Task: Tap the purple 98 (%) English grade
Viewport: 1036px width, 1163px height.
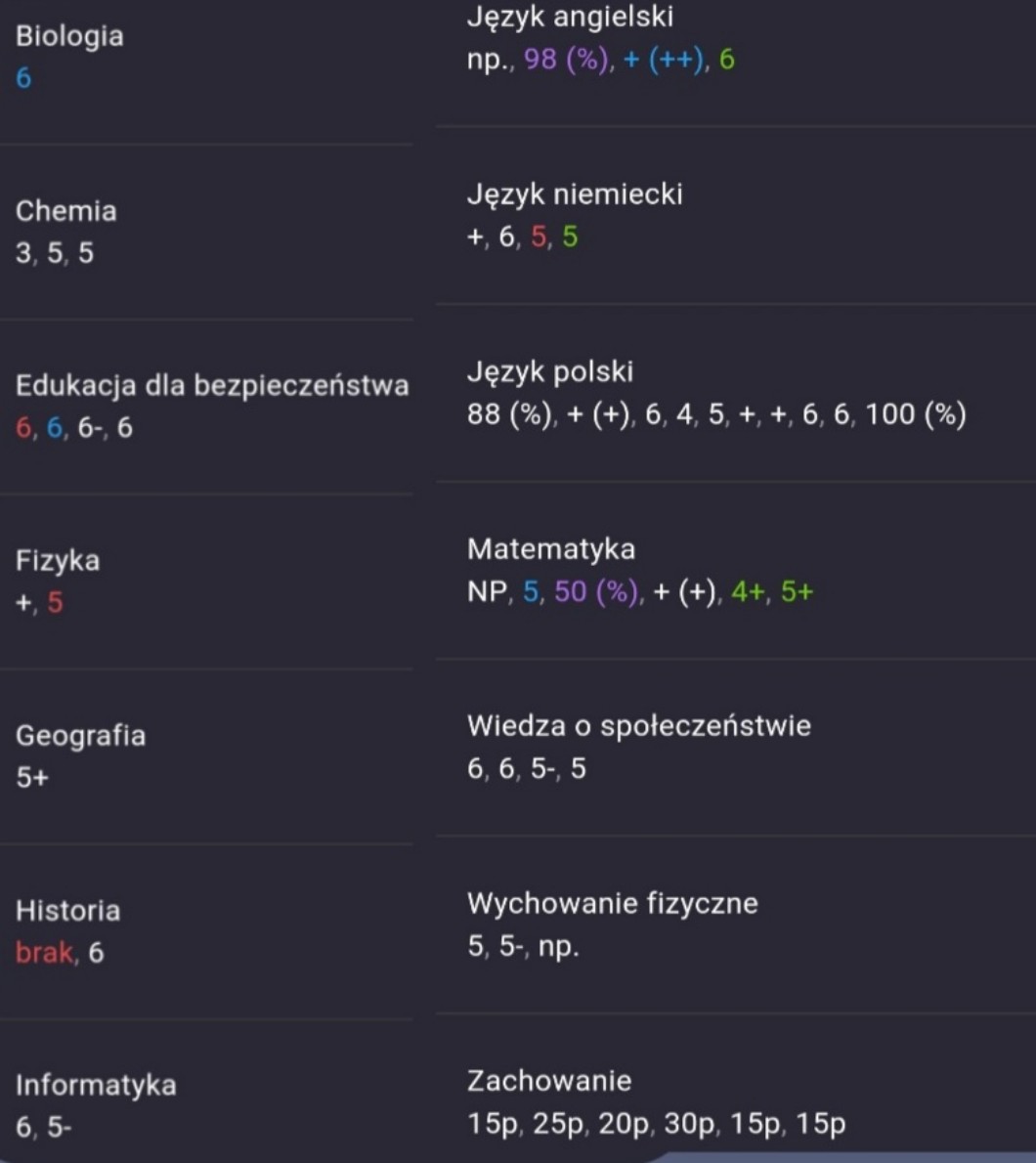Action: (566, 60)
